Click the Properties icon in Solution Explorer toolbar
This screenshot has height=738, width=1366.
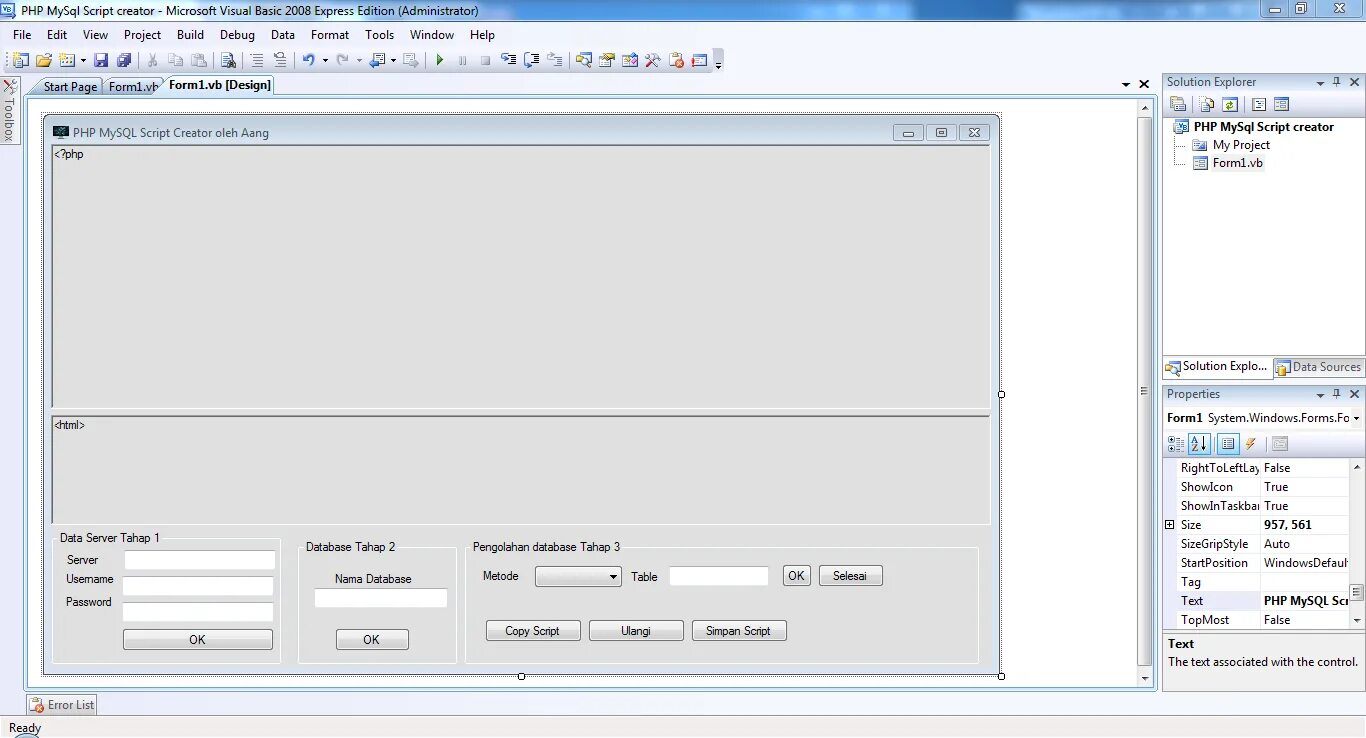(1178, 104)
